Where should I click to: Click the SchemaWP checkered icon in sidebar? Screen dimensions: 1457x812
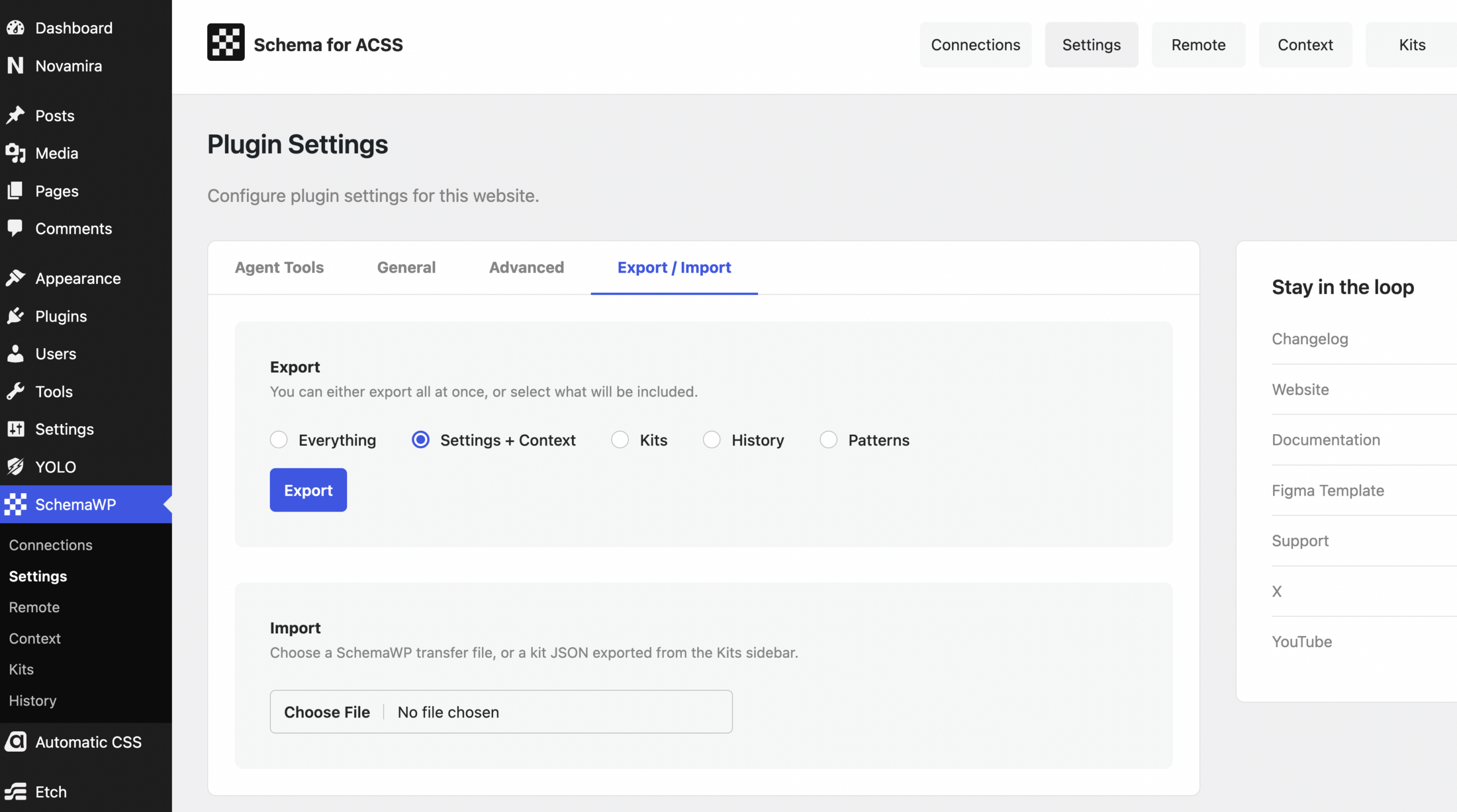tap(15, 504)
